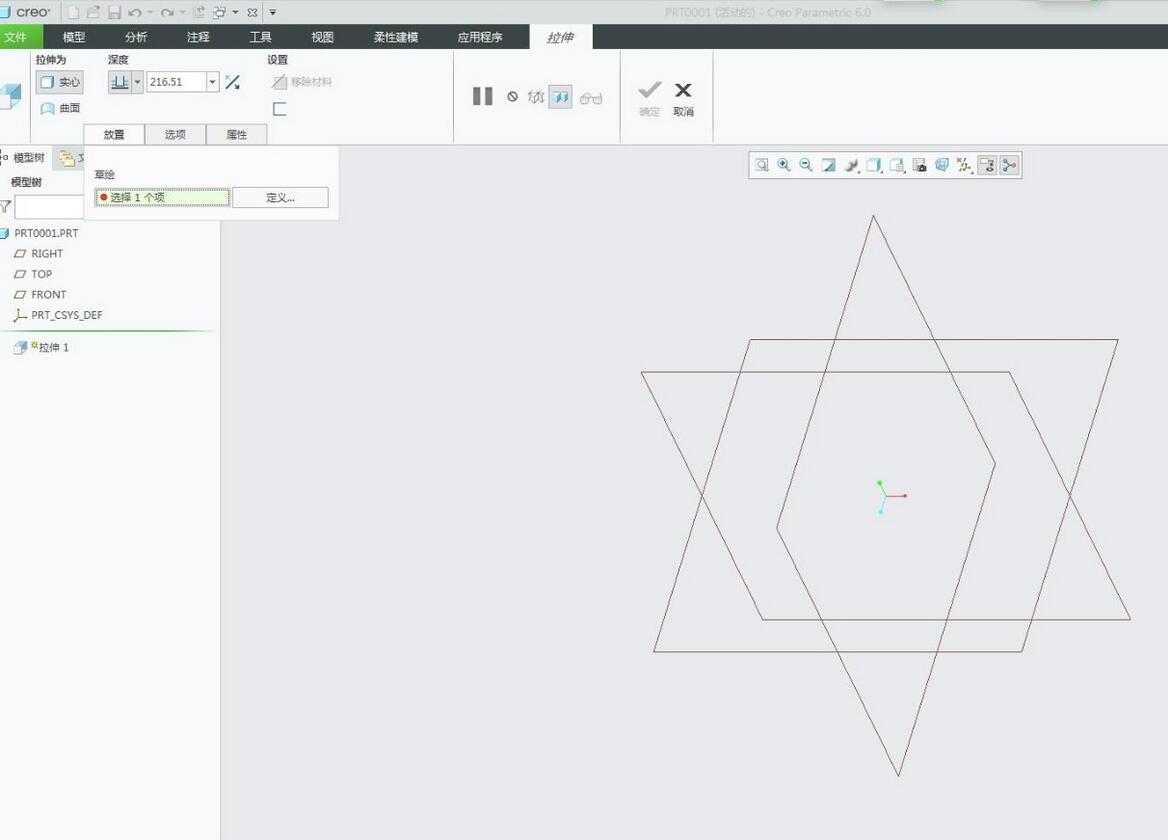
Task: Switch to the 视图 ribbon tab
Action: point(322,37)
